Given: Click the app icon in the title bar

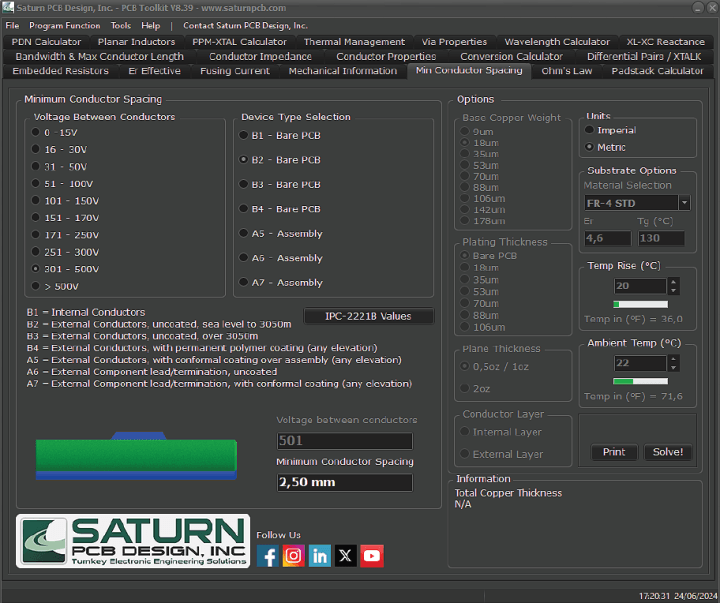Looking at the screenshot, I should (8, 7).
